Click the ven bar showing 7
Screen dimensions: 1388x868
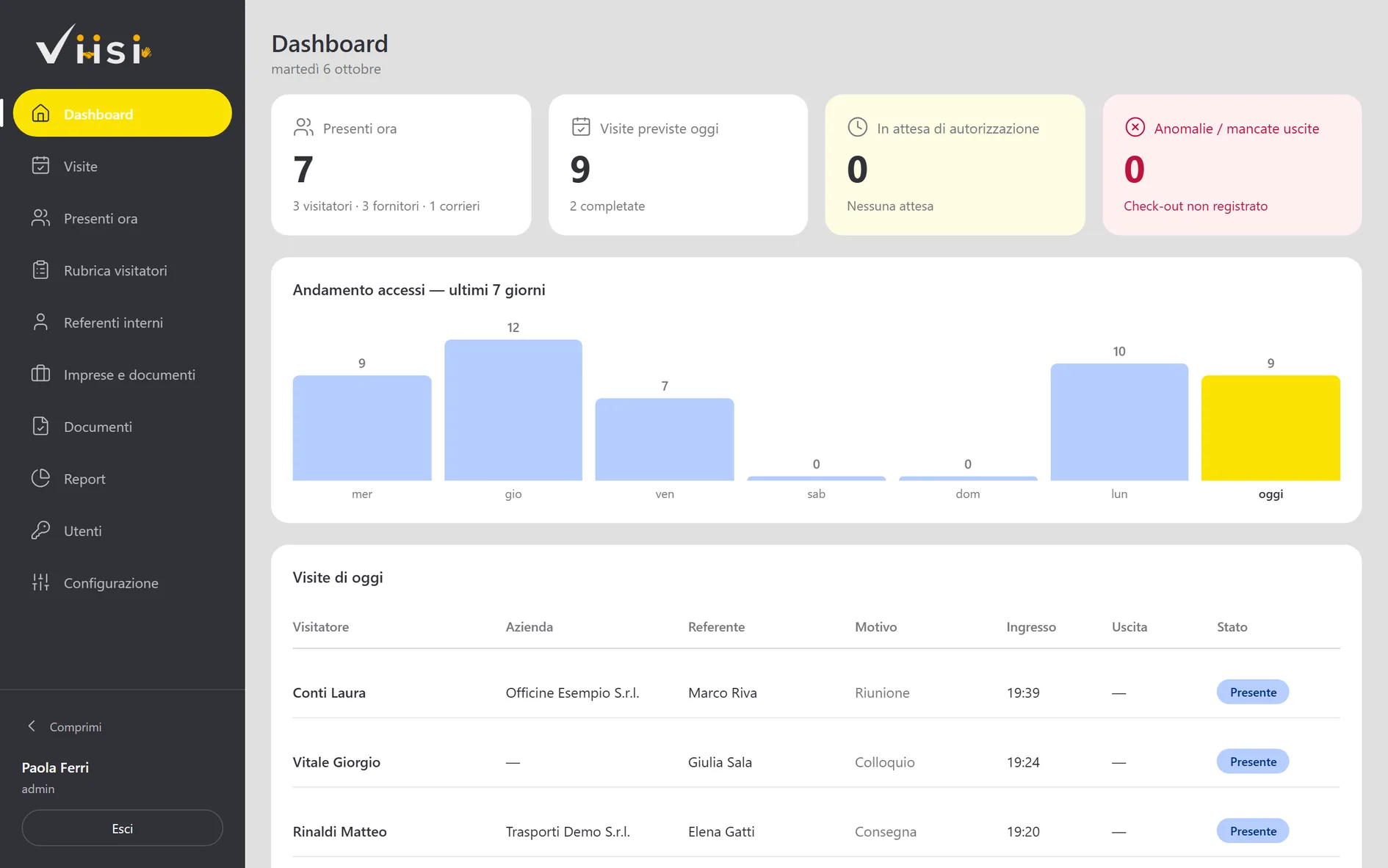coord(665,439)
